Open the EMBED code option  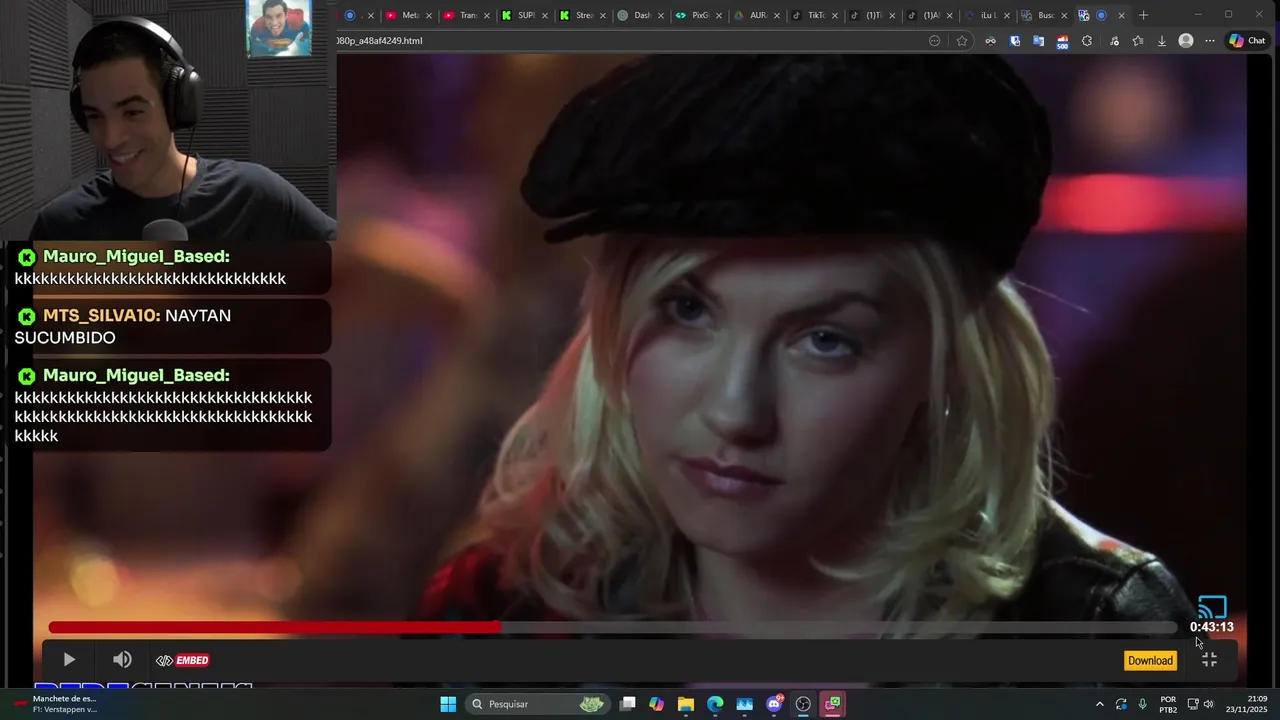coord(182,660)
